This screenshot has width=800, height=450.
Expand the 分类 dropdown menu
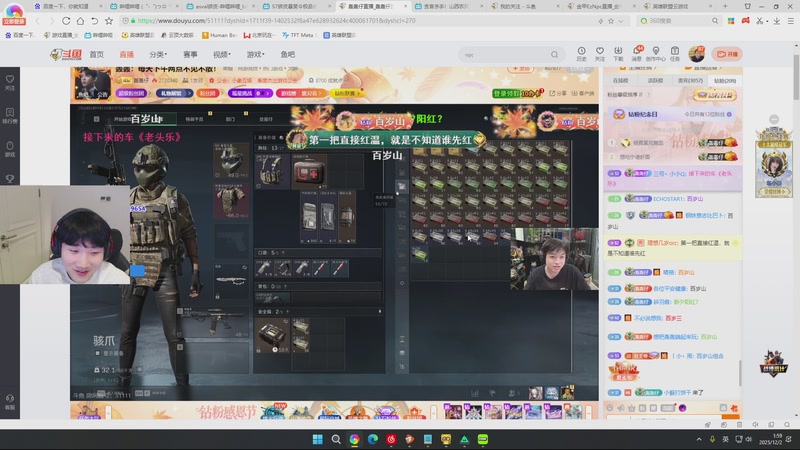(x=158, y=55)
